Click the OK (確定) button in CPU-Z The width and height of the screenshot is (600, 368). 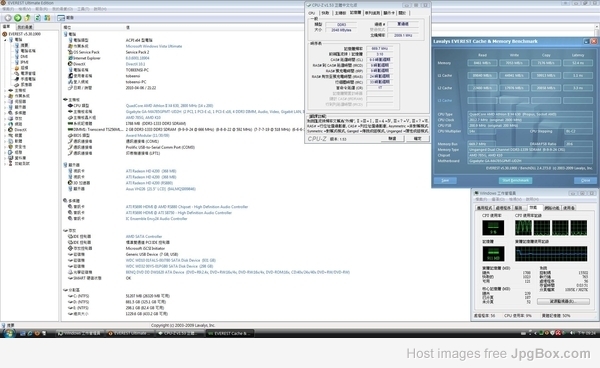[418, 138]
